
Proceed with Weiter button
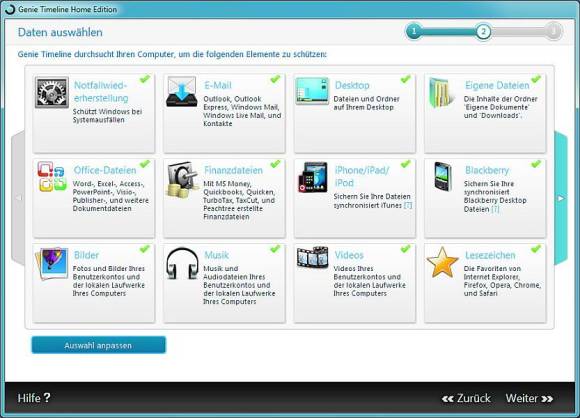529,398
